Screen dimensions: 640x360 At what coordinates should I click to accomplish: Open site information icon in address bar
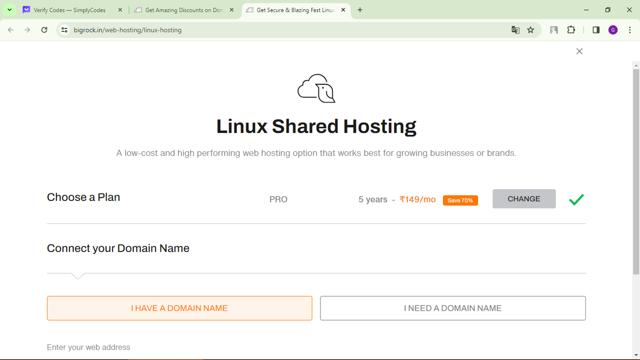pos(64,30)
